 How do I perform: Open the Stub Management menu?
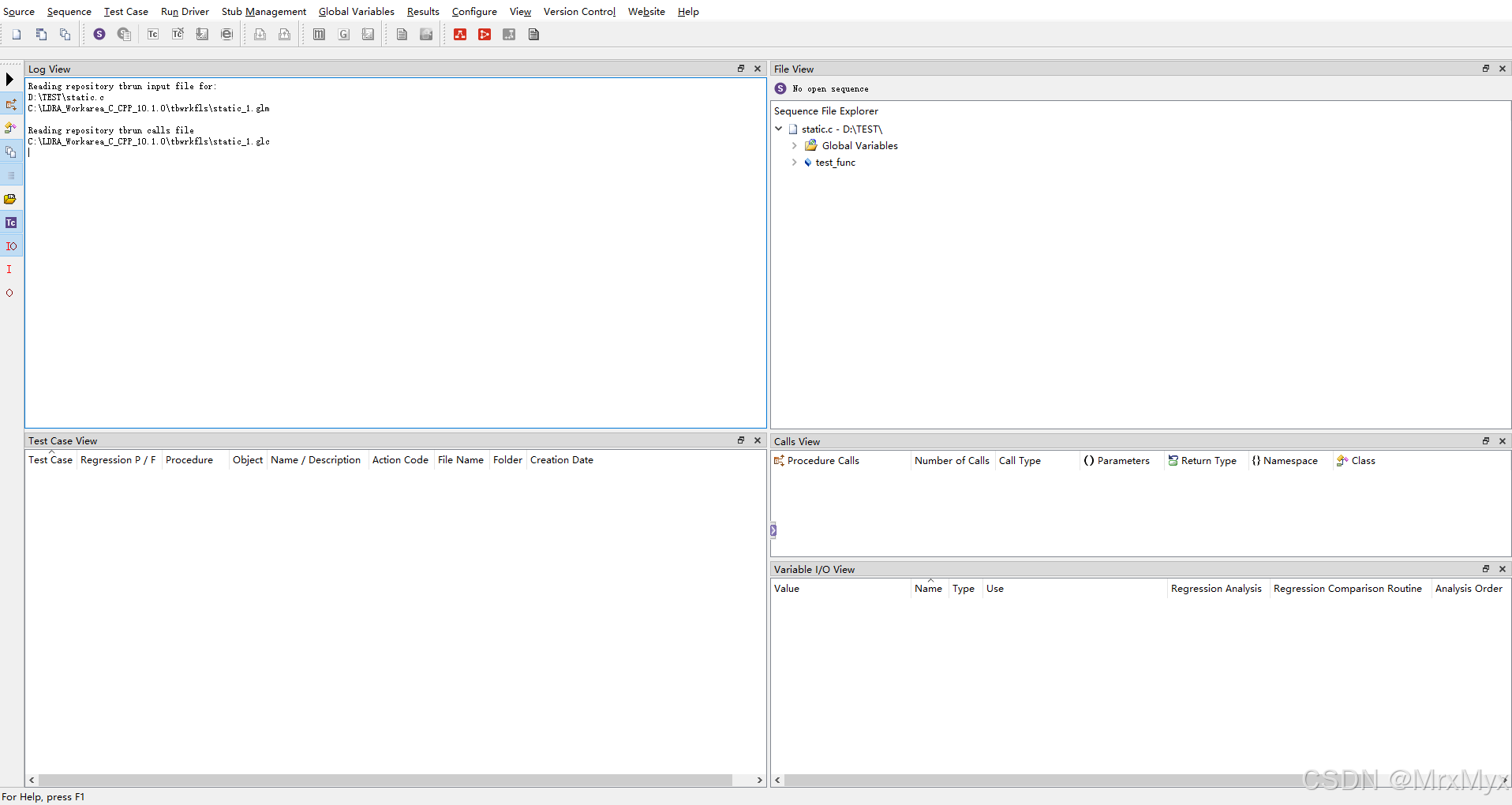click(x=264, y=11)
